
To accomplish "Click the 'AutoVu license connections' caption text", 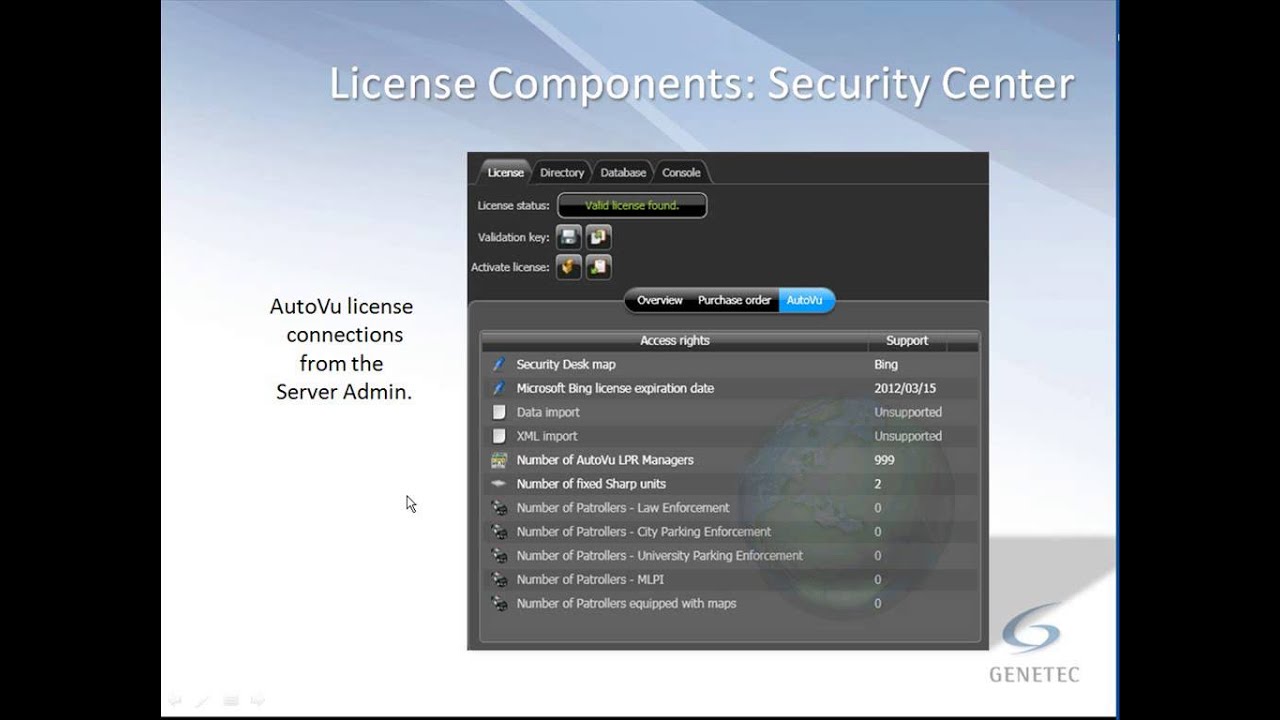I will [x=341, y=320].
